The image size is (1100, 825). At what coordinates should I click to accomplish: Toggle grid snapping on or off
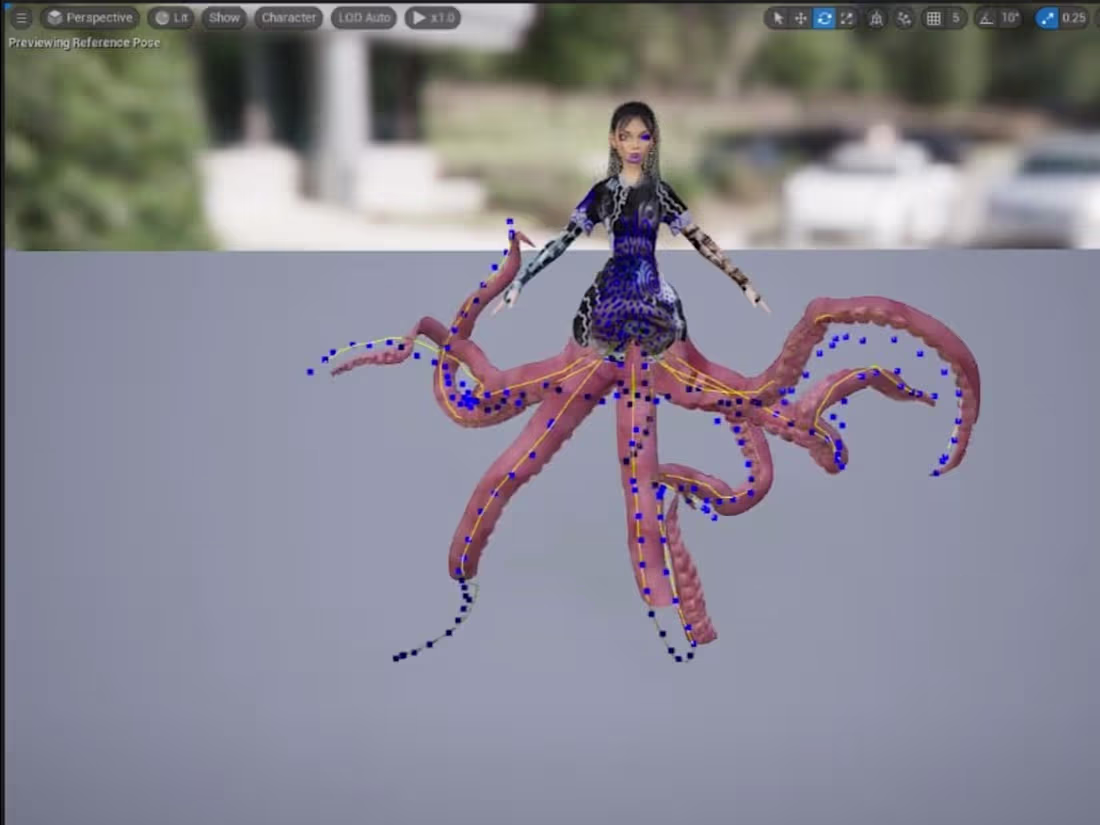(934, 18)
